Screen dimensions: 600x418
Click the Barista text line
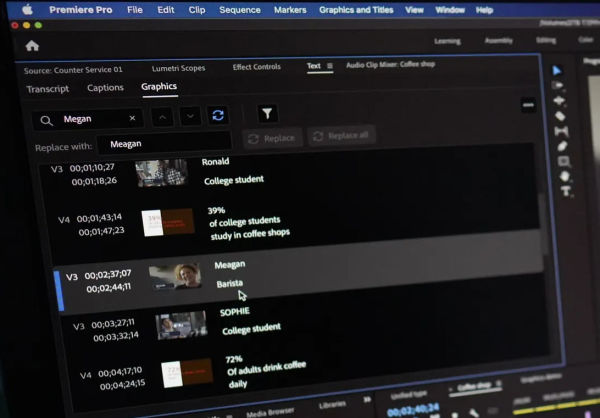click(x=230, y=284)
